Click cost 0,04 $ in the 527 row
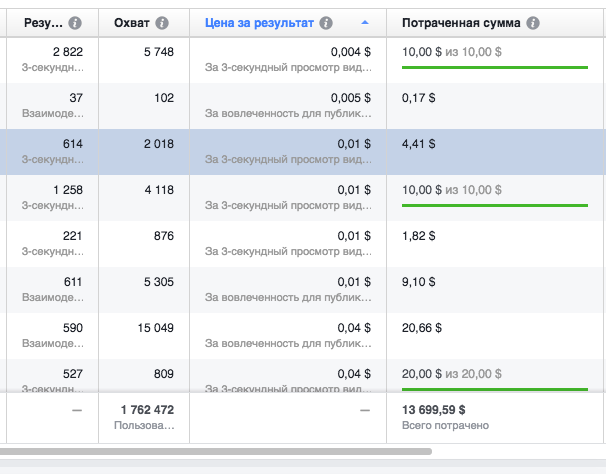This screenshot has height=474, width=606. [354, 374]
